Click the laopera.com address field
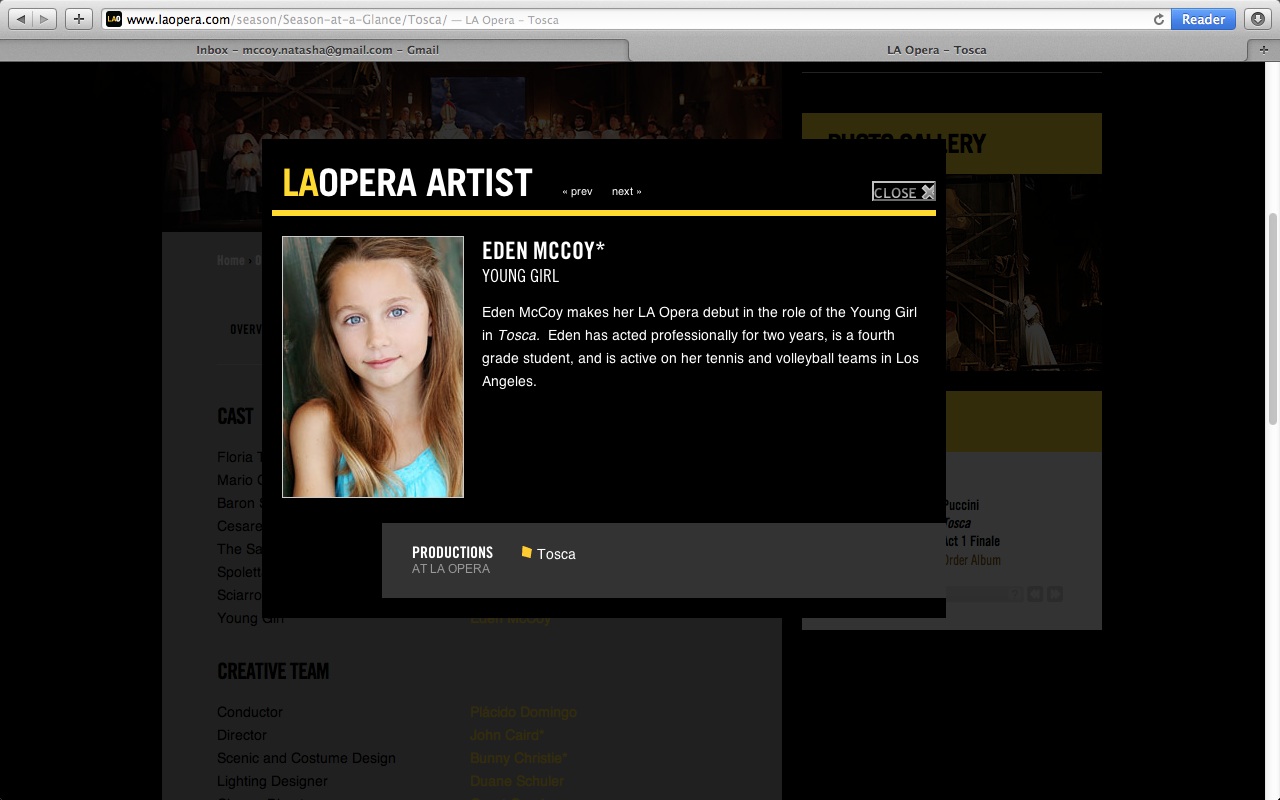The height and width of the screenshot is (800, 1280). 636,19
